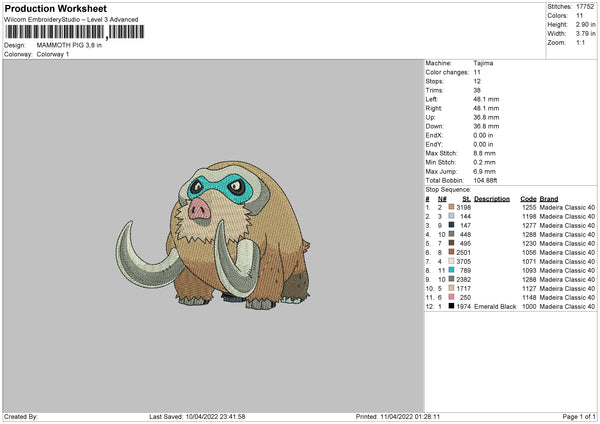Viewport: 600px width, 424px height.
Task: Select the peach swatch beside stitch count 1717
Action: [451, 288]
